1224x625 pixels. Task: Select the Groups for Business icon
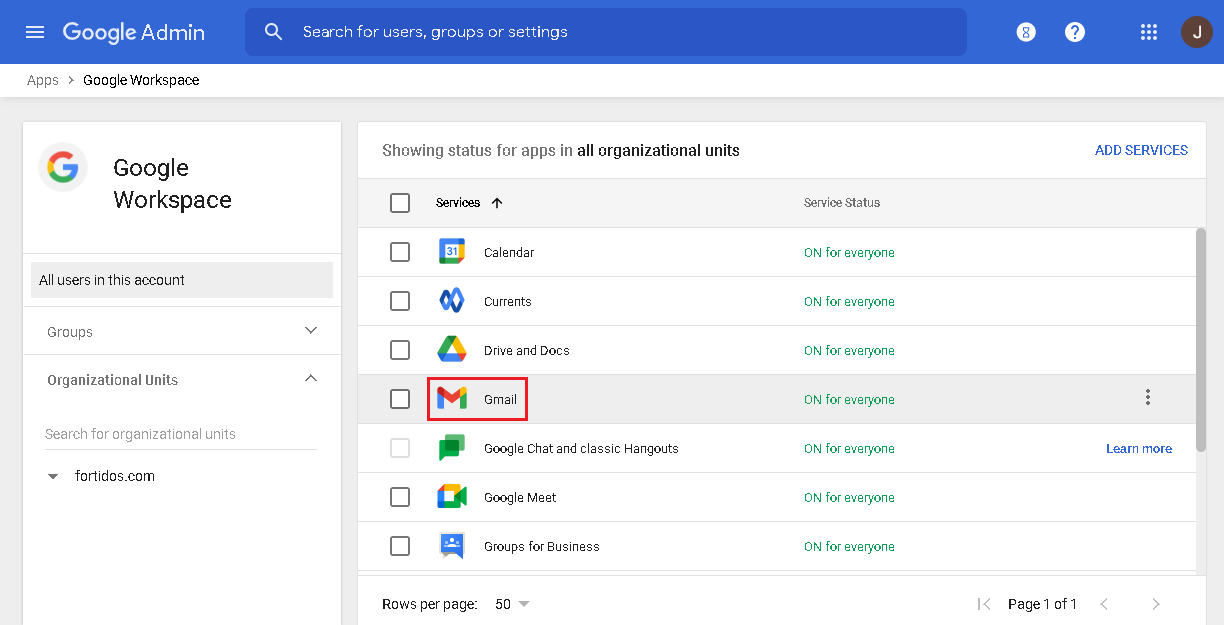point(451,546)
